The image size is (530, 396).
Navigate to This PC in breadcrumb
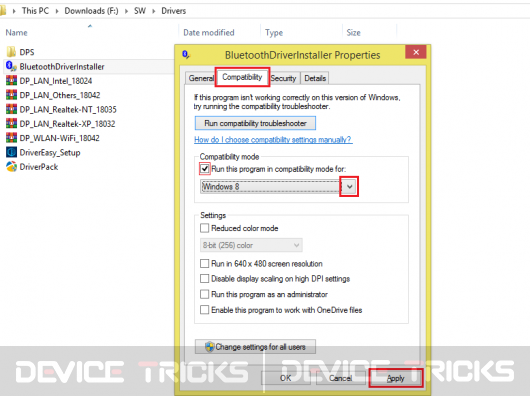(35, 11)
